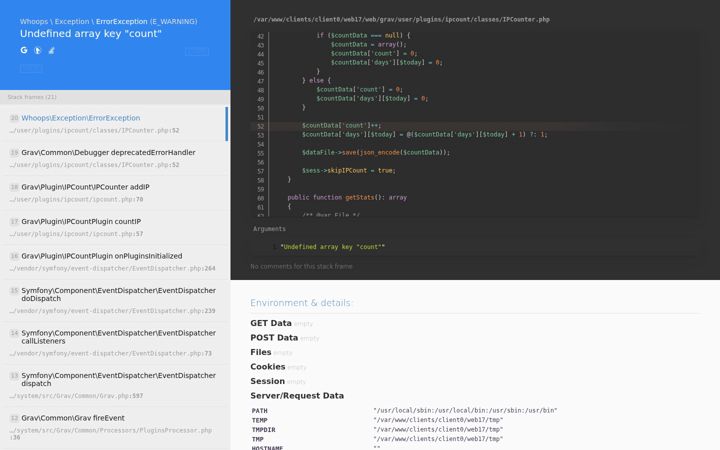Image resolution: width=720 pixels, height=450 pixels.
Task: Click the Cookies section heading
Action: (268, 366)
